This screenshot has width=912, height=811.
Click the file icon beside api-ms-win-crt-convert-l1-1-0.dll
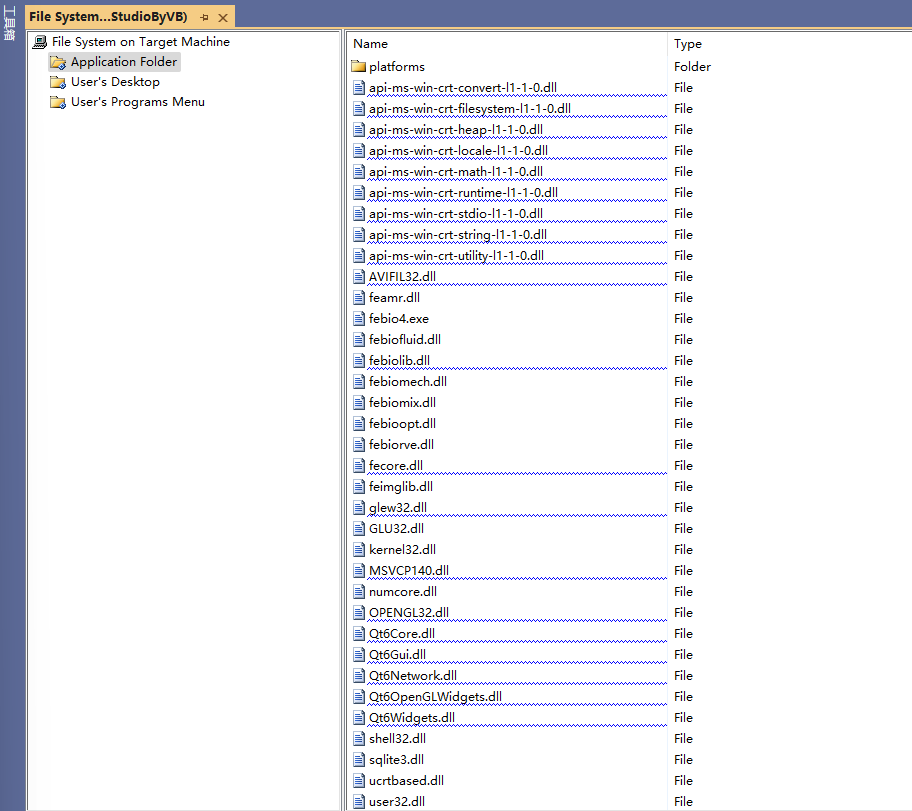pos(359,88)
